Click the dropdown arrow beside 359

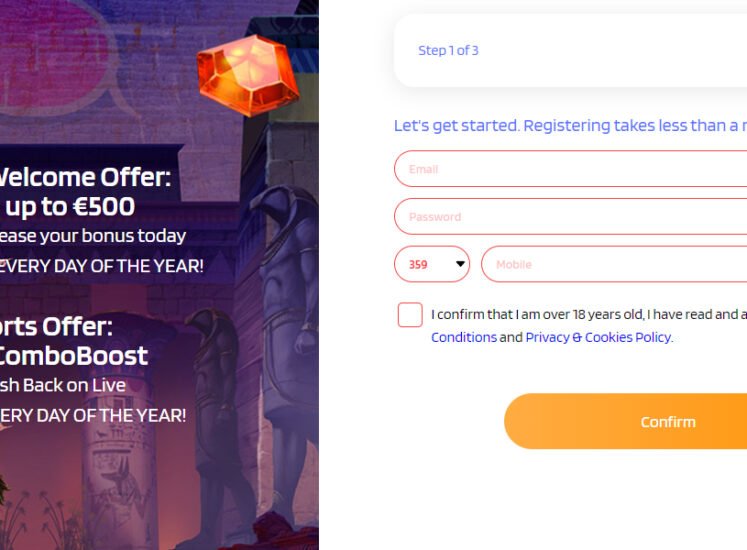coord(460,265)
